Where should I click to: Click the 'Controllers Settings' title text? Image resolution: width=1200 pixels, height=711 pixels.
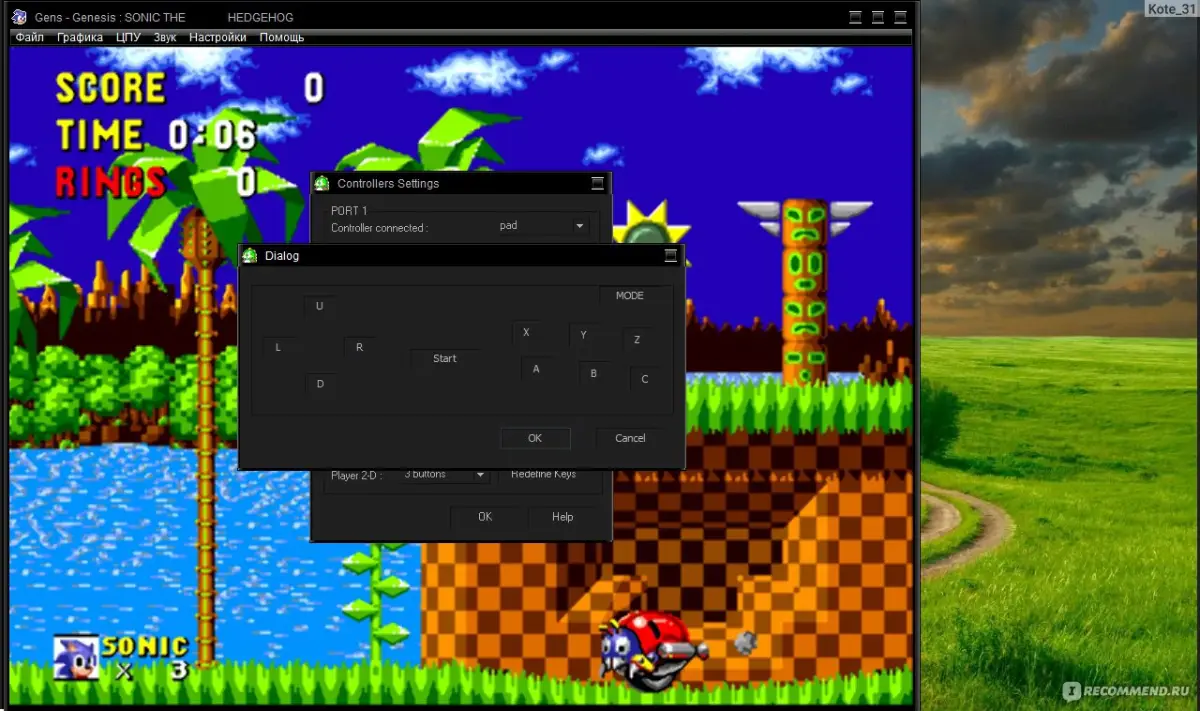388,183
